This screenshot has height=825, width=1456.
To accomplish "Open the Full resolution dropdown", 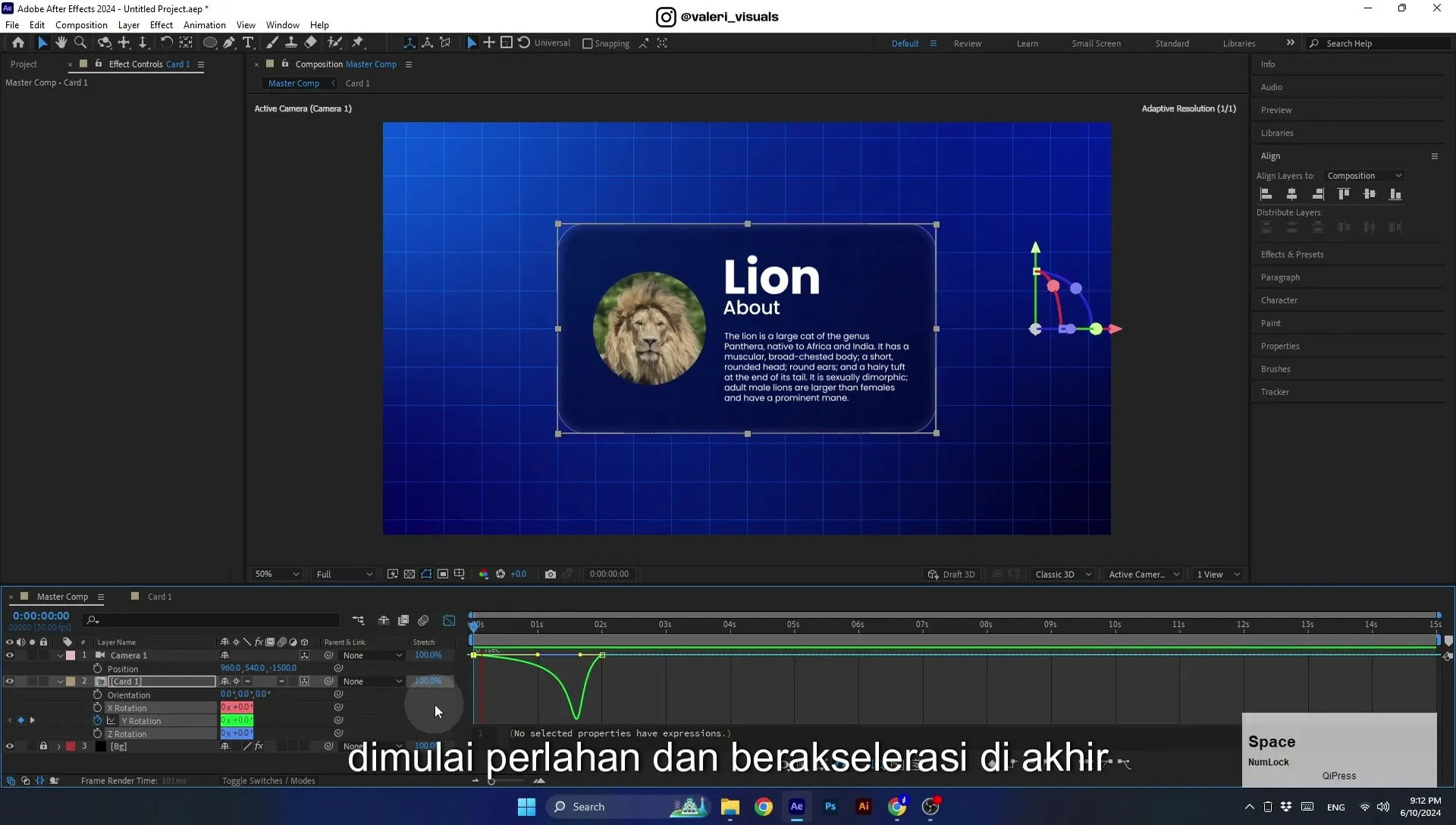I will 344,574.
